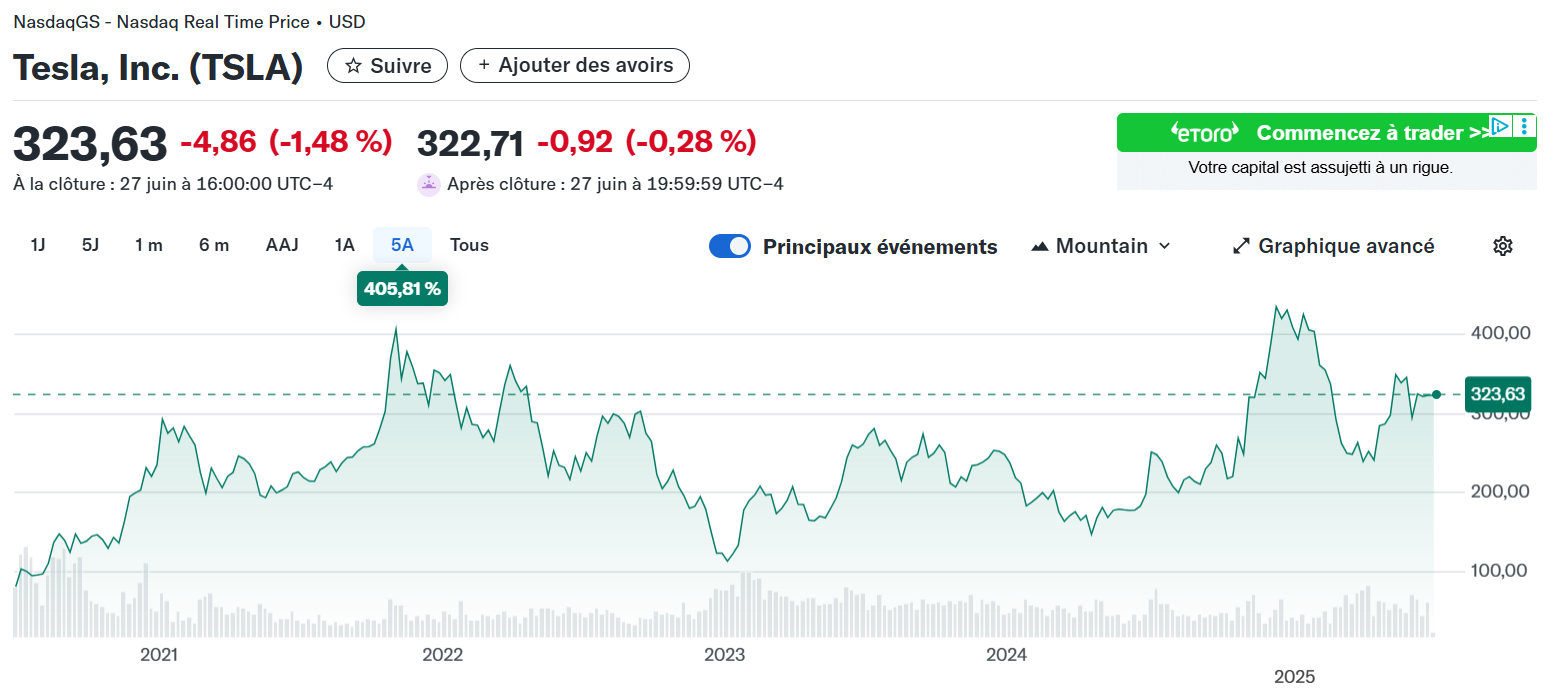Click the Ajouter des avoirs button label
The height and width of the screenshot is (698, 1553).
click(586, 65)
